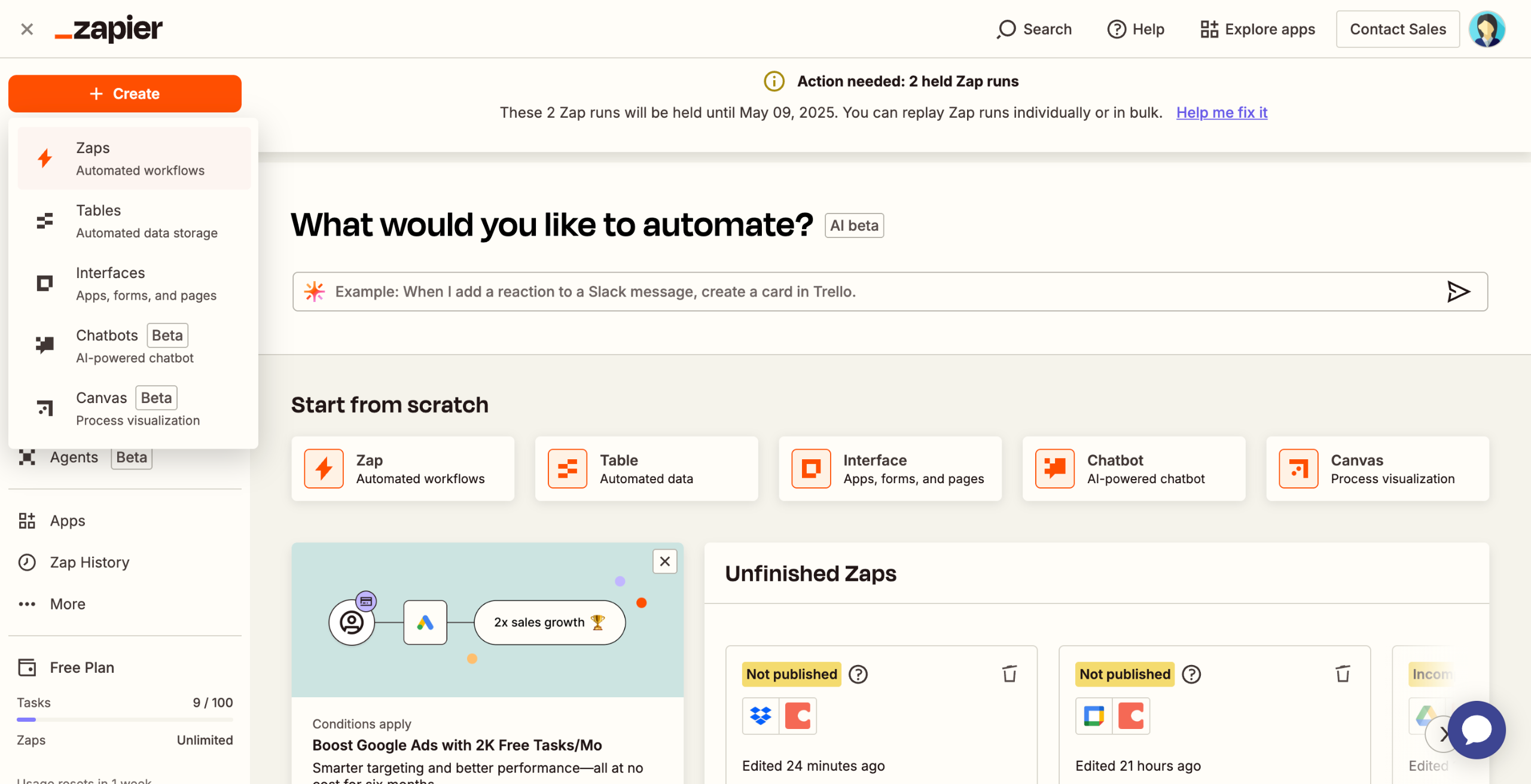Screen dimensions: 1531x784
Task: Delete the first unfinished Zap via trash icon
Action: tap(1010, 674)
